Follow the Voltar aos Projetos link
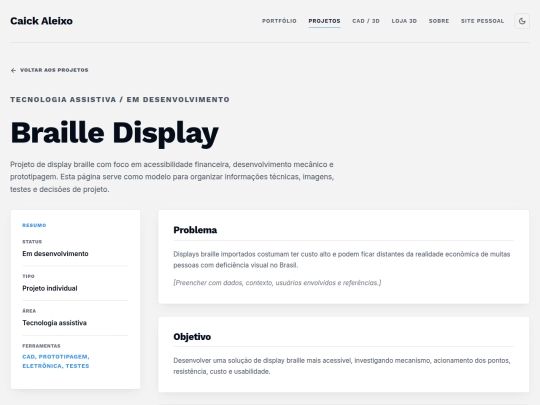This screenshot has height=405, width=540. tap(50, 70)
